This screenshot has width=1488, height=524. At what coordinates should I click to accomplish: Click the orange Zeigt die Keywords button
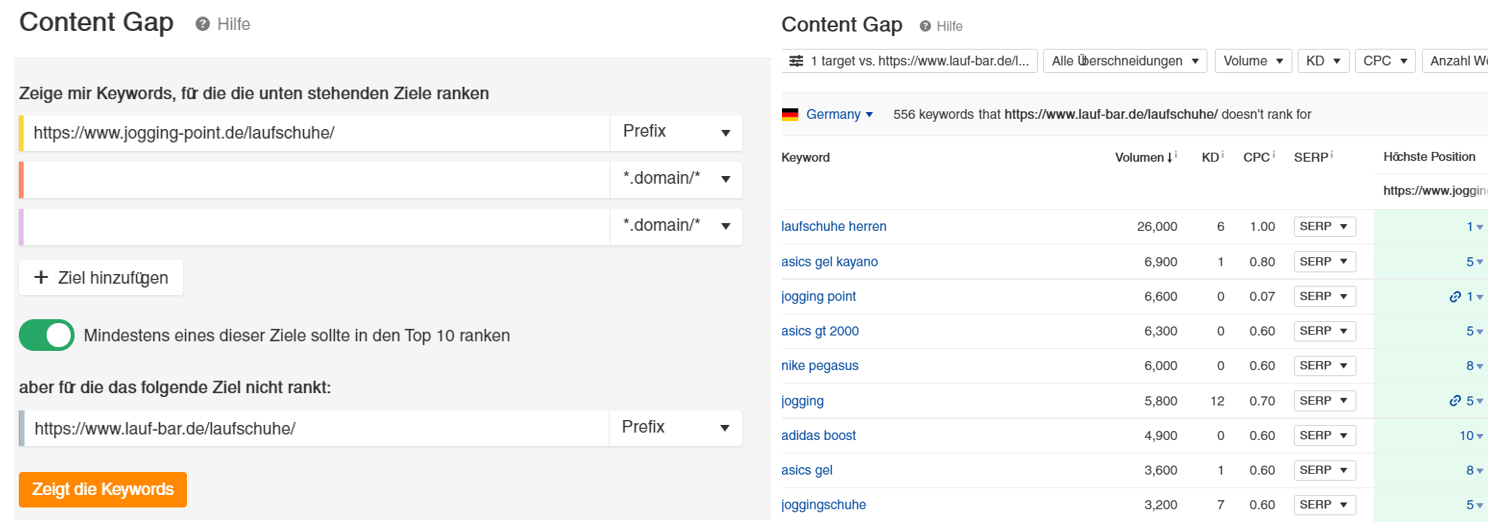(103, 490)
